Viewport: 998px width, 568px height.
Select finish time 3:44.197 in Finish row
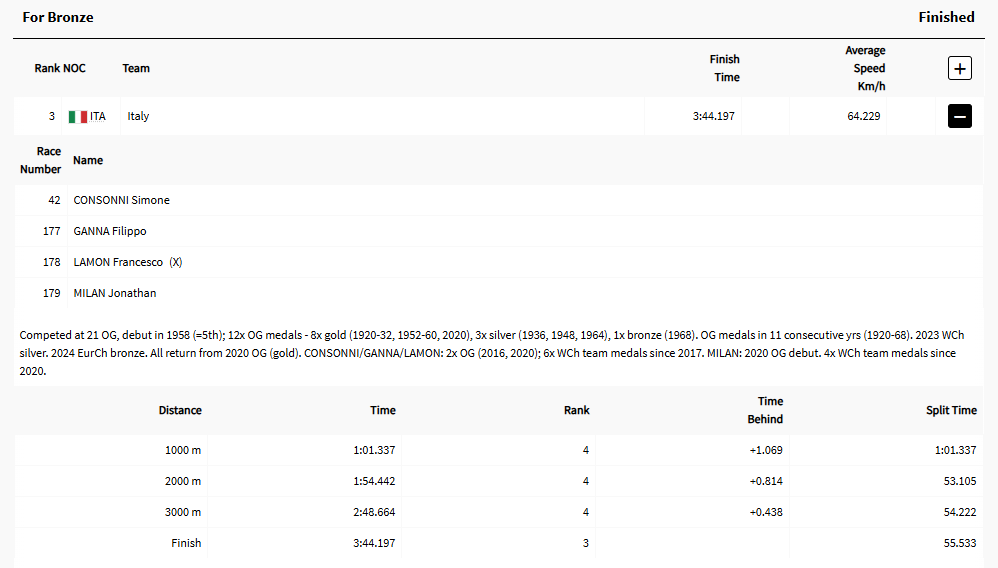(374, 543)
